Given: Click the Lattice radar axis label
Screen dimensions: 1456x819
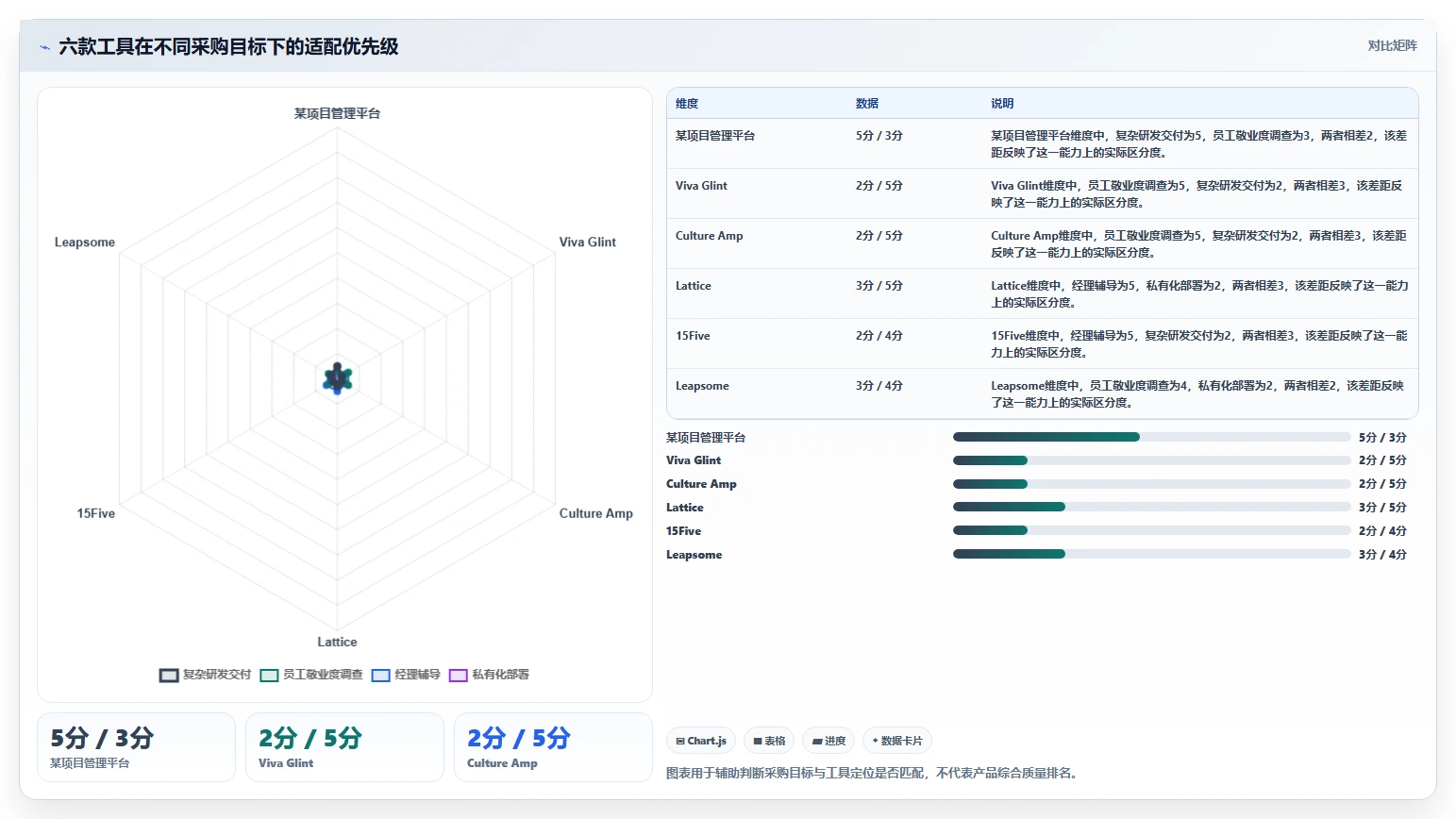Looking at the screenshot, I should point(337,642).
